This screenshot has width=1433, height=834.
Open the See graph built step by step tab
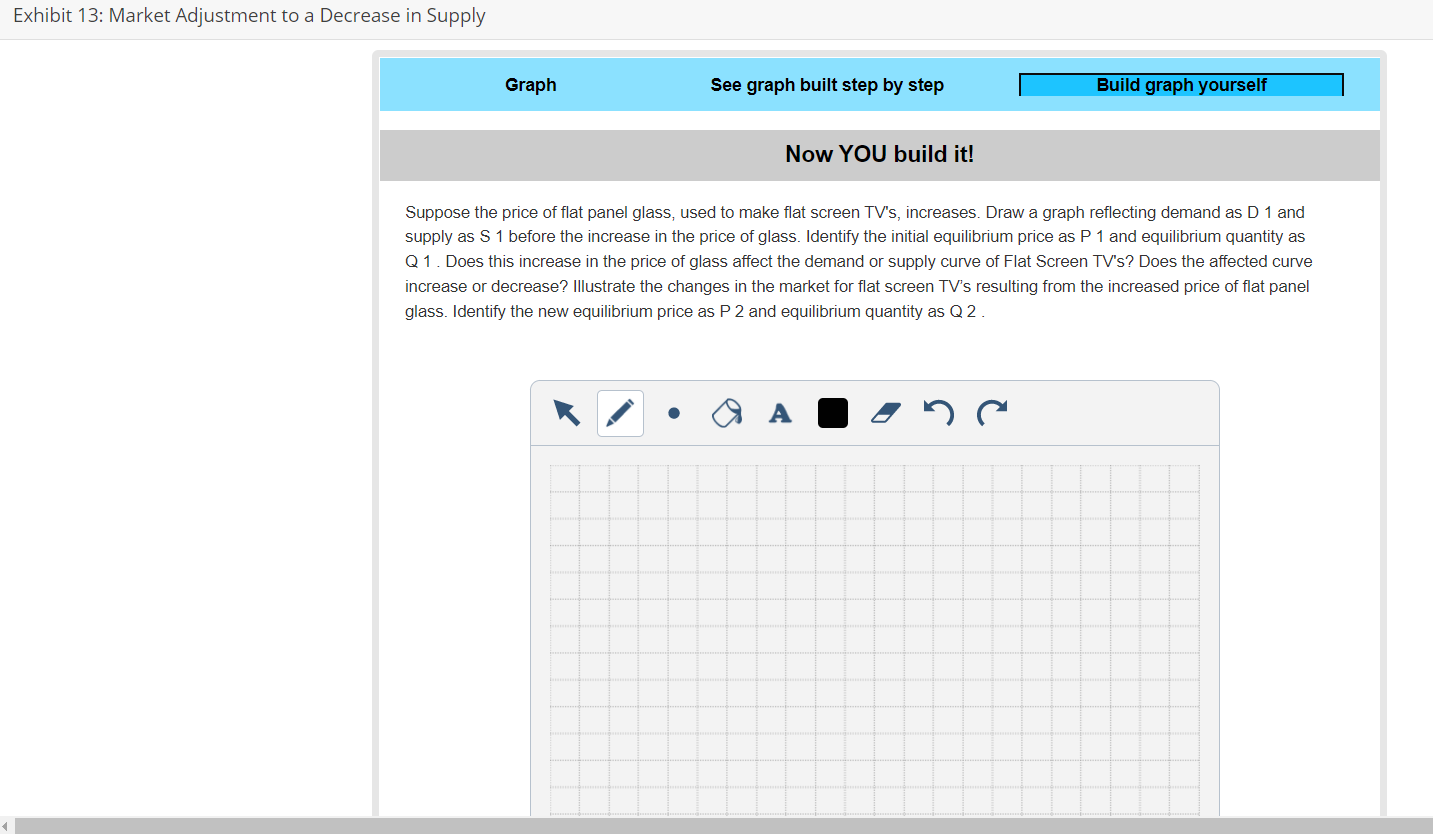[827, 85]
